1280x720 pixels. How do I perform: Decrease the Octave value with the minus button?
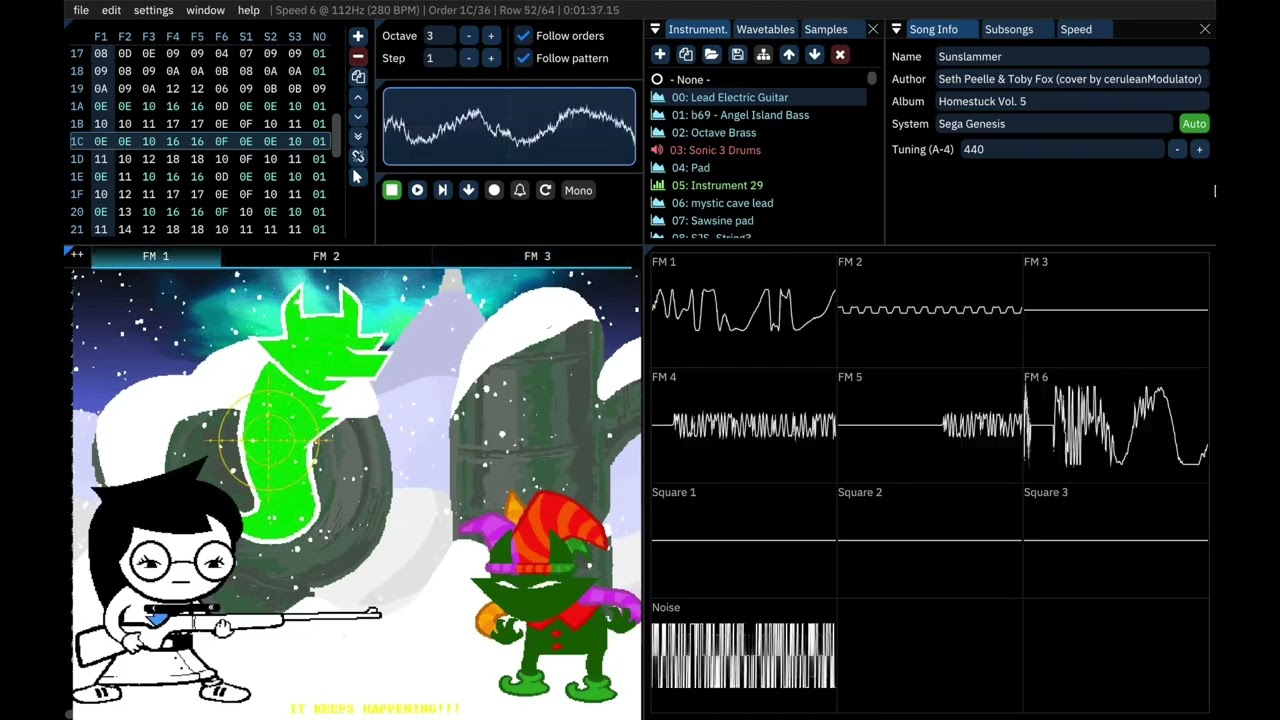468,36
